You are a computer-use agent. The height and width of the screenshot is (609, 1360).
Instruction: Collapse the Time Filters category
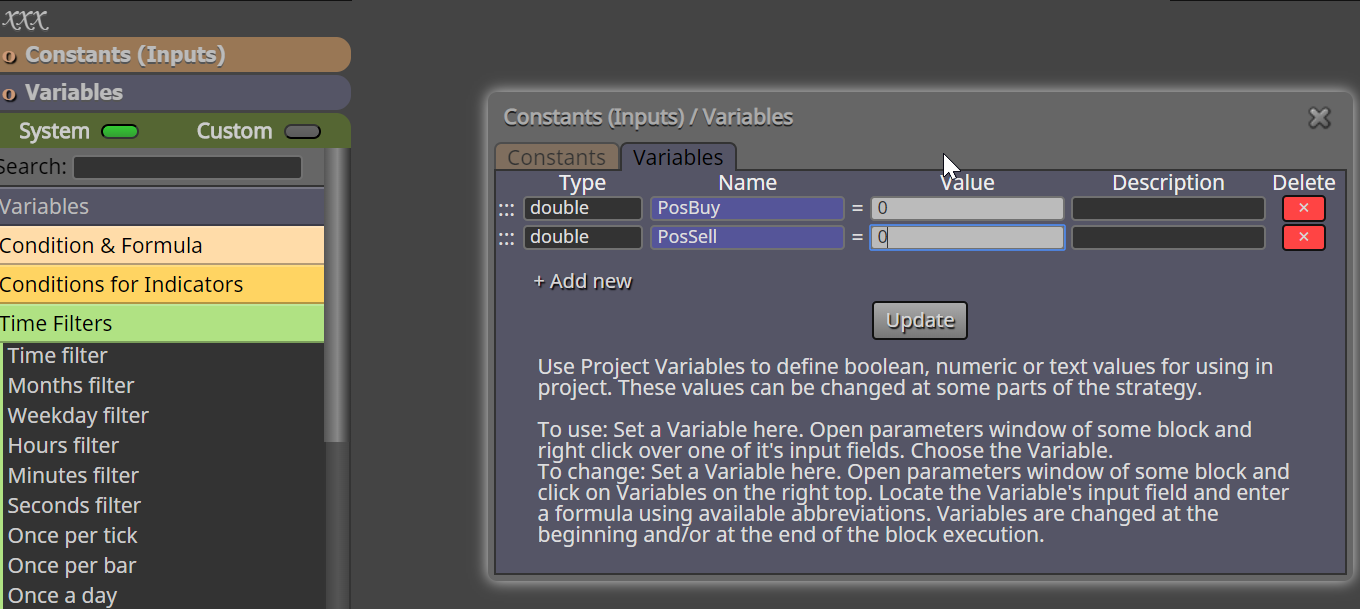(x=162, y=324)
